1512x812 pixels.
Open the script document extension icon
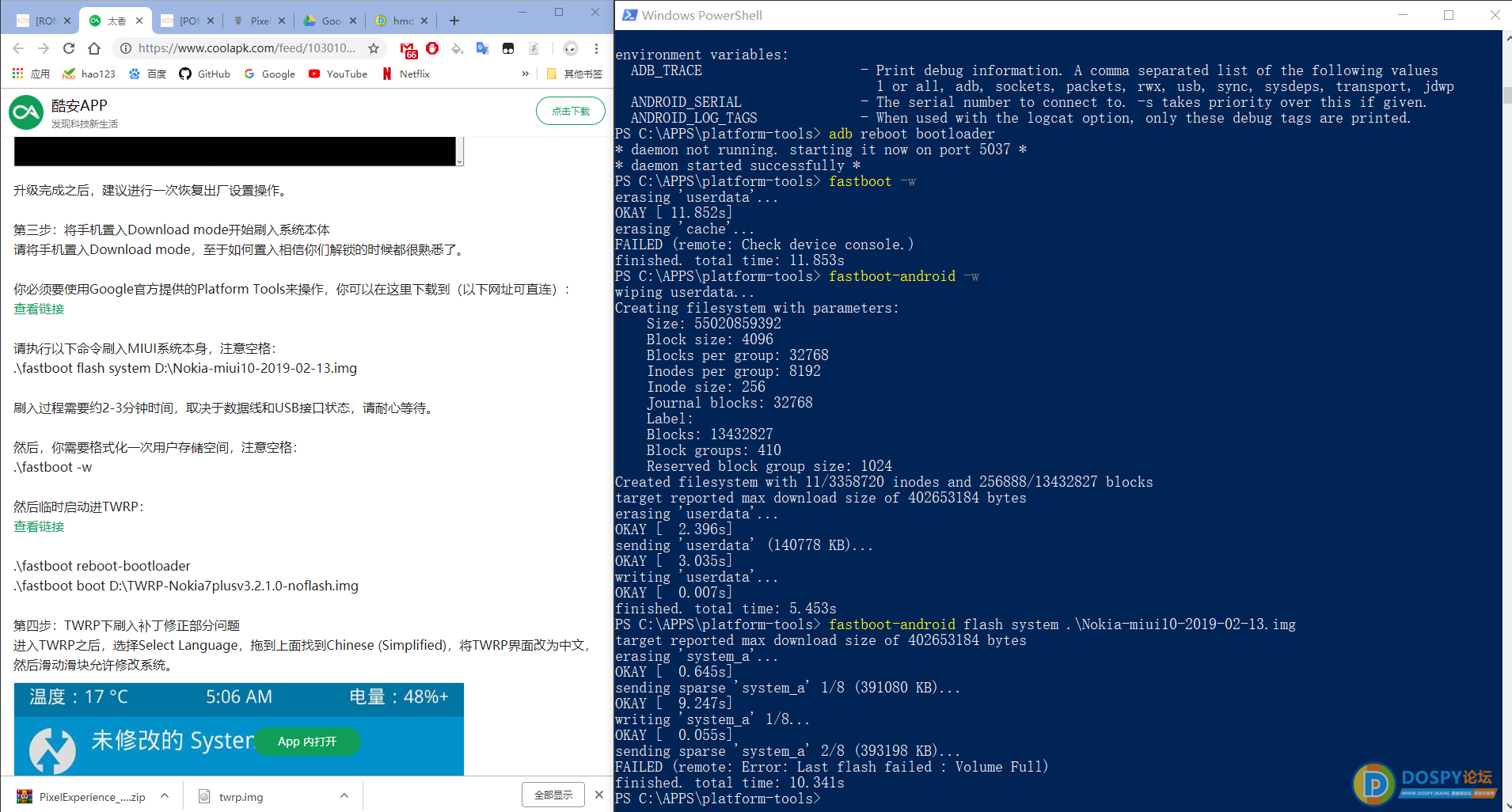[x=534, y=48]
